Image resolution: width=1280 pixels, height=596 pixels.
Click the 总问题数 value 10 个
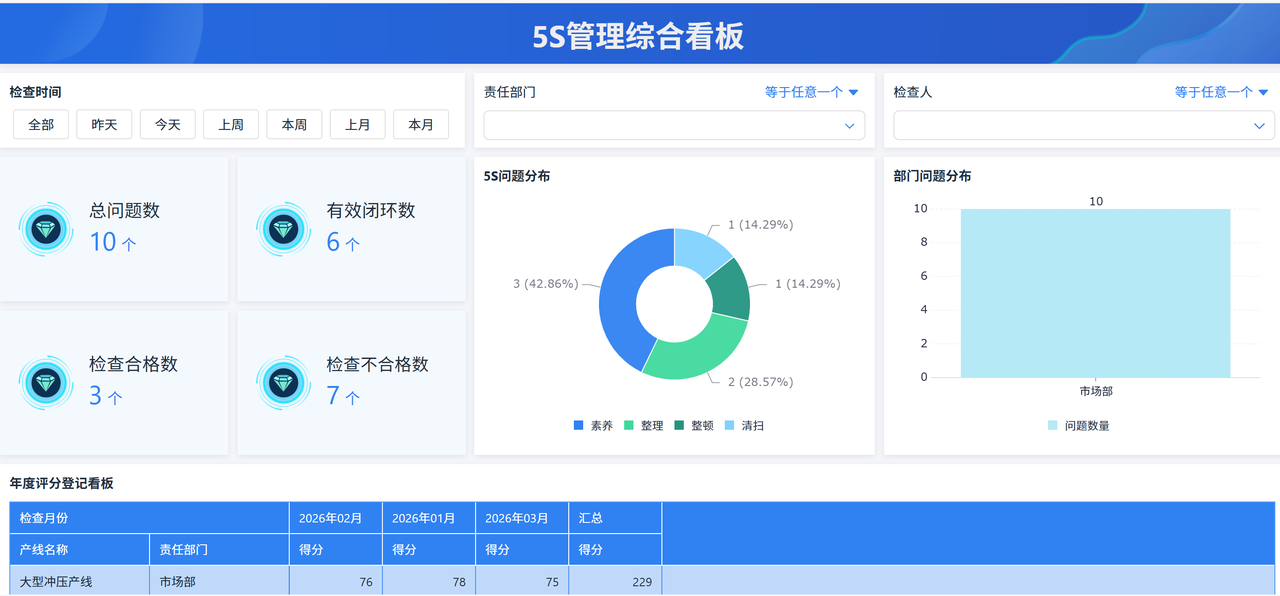tap(113, 242)
